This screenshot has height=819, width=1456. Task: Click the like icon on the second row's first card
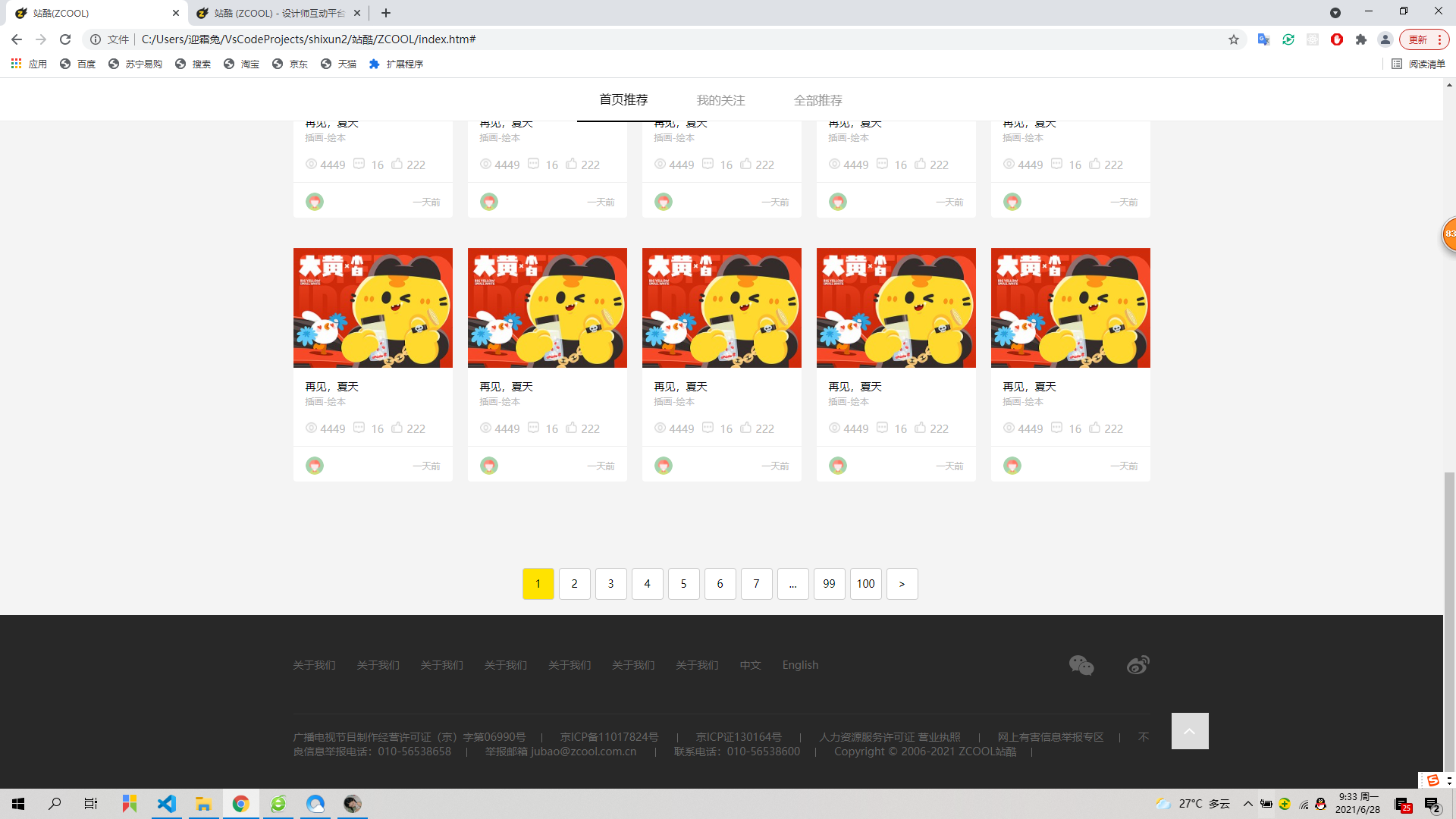tap(397, 428)
